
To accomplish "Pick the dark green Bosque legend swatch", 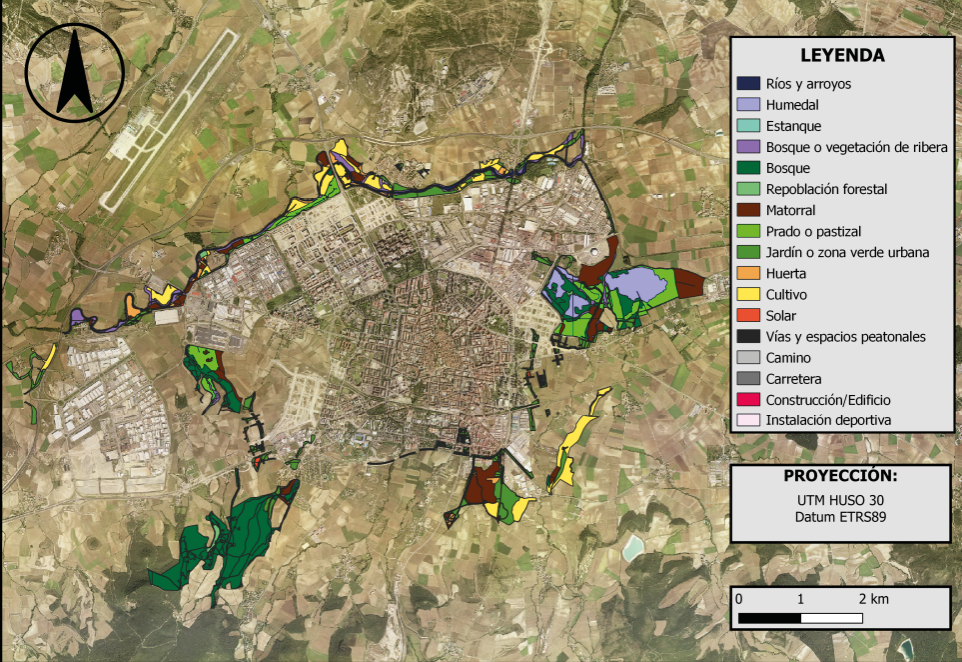I will pos(748,168).
